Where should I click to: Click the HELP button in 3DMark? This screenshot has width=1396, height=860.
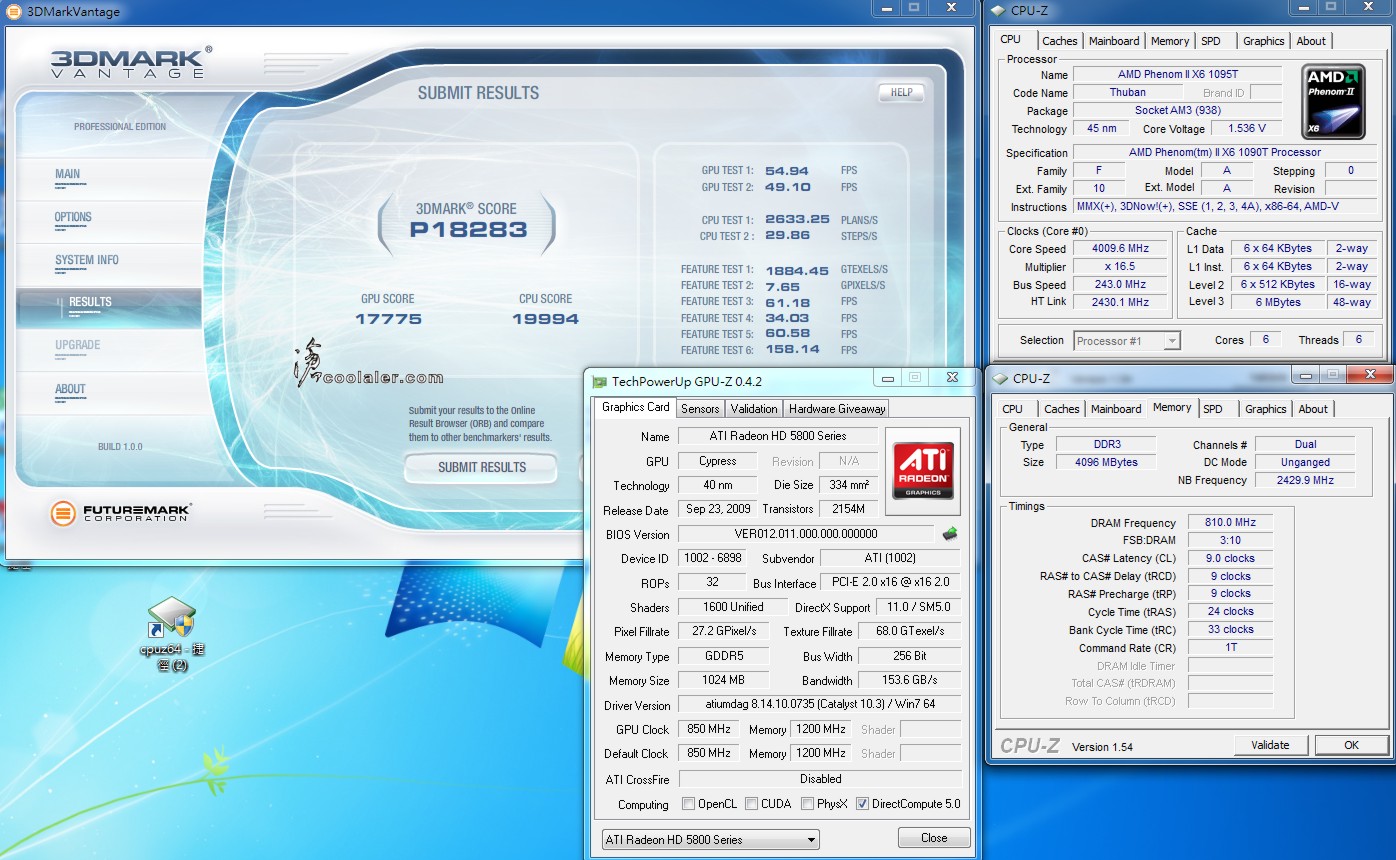tap(901, 92)
